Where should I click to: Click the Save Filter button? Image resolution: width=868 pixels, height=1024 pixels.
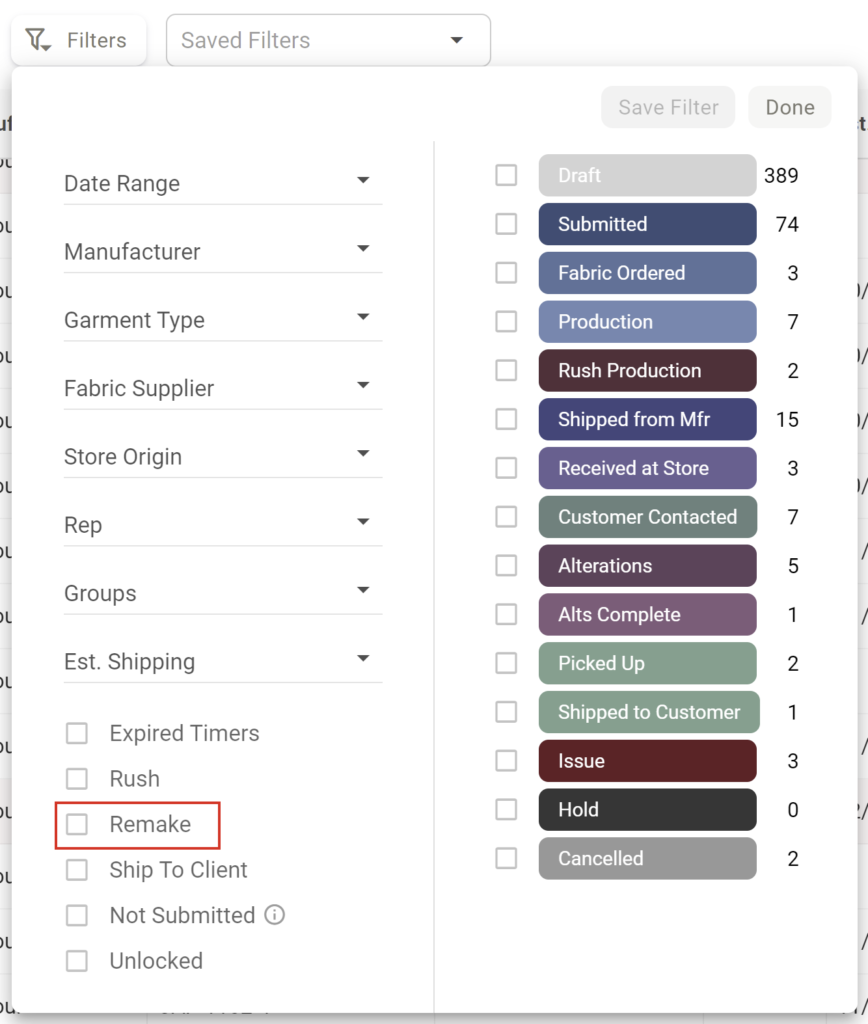668,107
